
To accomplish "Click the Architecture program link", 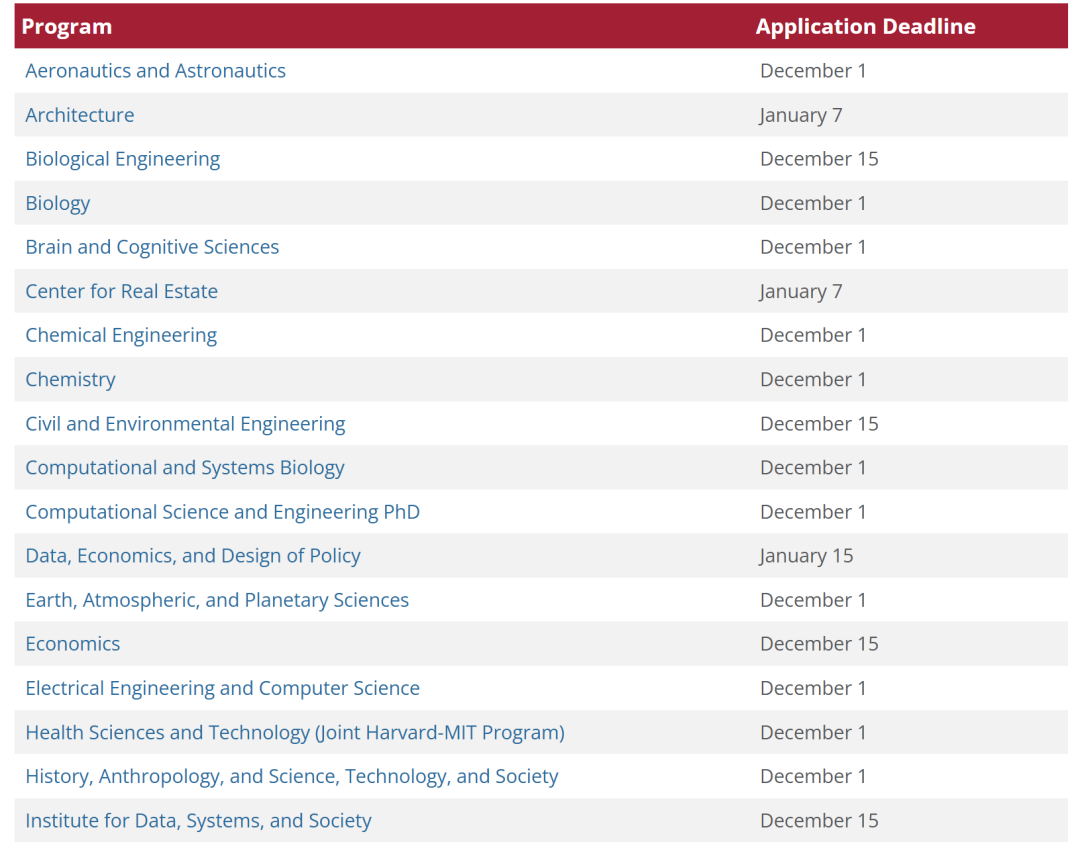I will [x=80, y=115].
